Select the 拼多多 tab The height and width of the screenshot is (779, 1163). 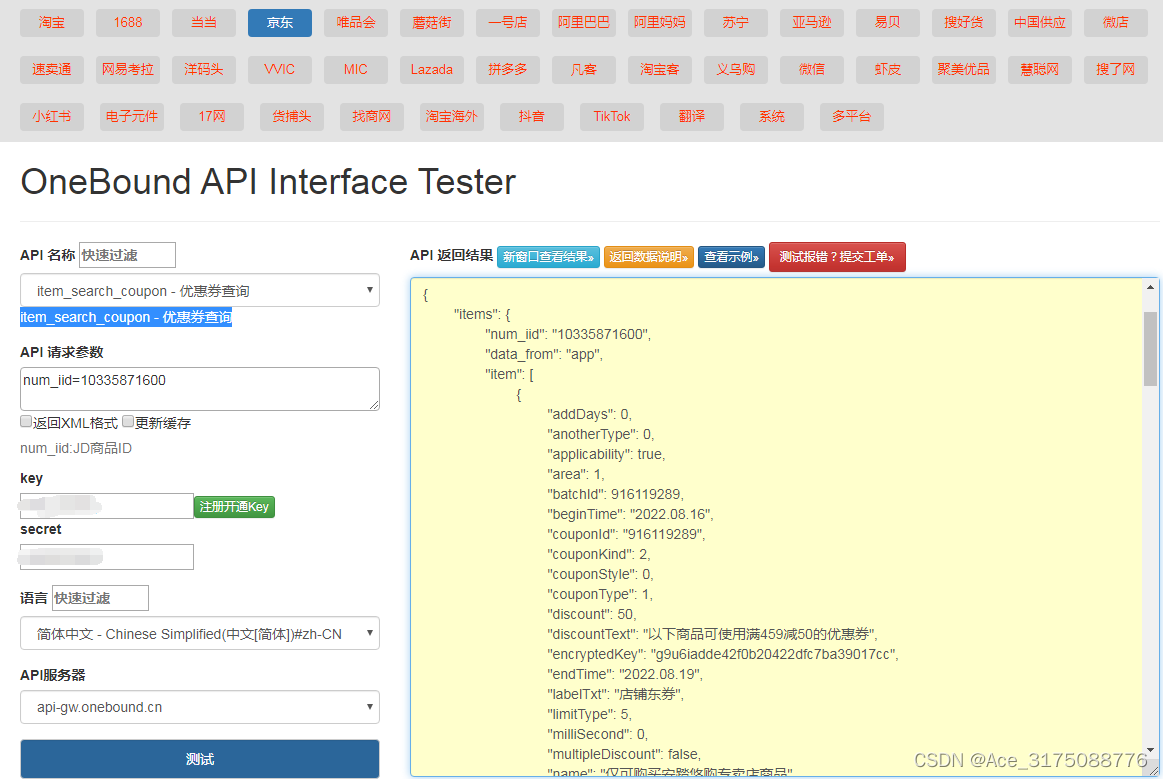pyautogui.click(x=507, y=70)
